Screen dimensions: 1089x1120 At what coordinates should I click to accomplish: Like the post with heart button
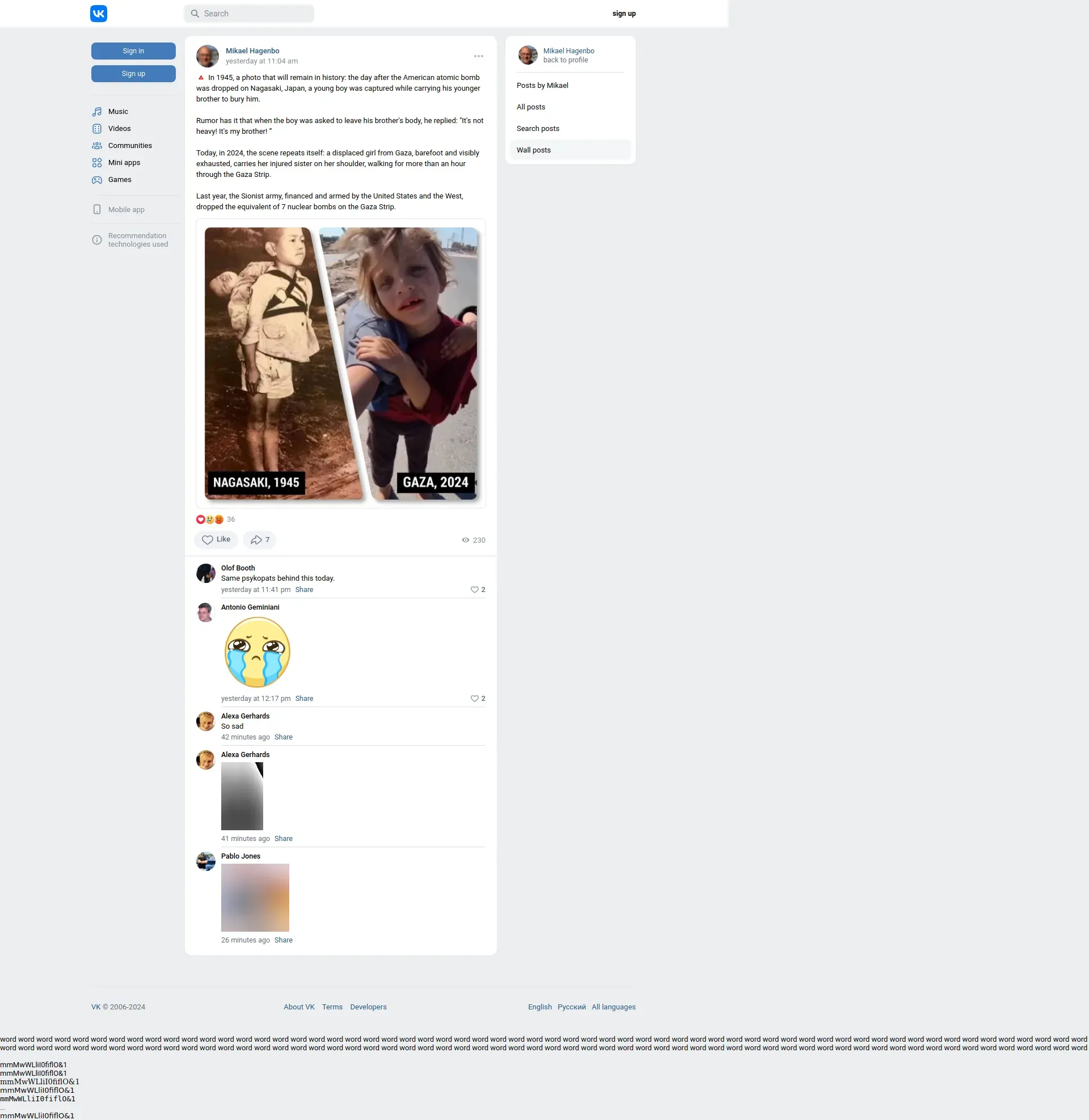pyautogui.click(x=216, y=540)
